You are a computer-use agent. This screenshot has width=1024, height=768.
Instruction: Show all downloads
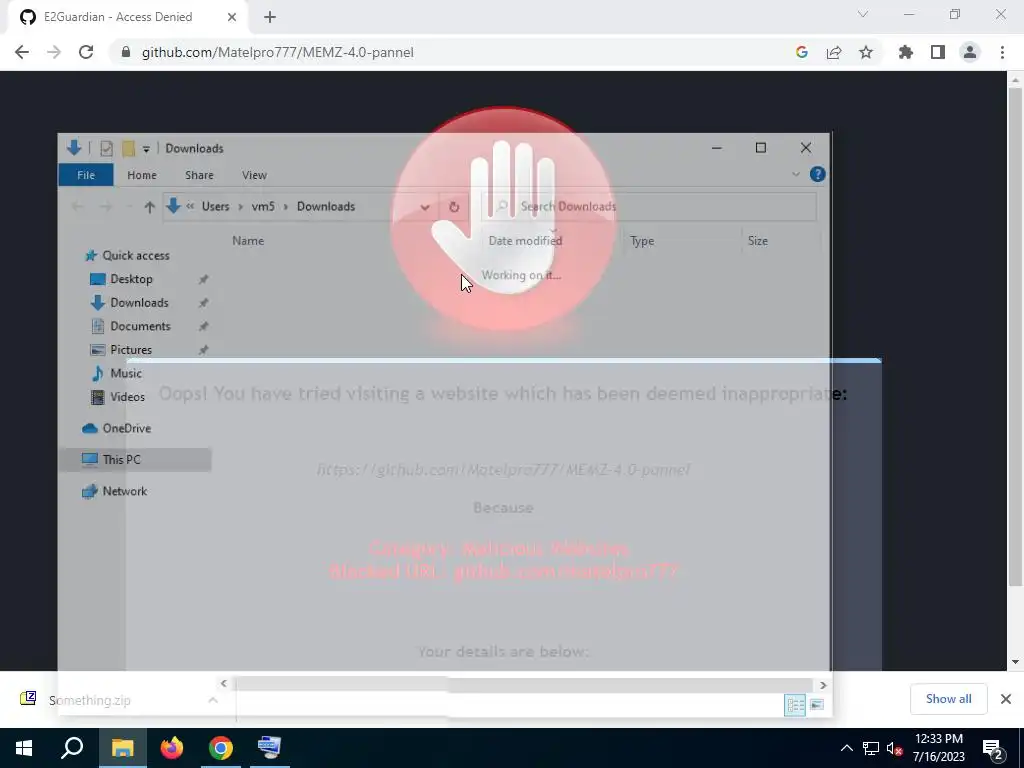[x=948, y=699]
